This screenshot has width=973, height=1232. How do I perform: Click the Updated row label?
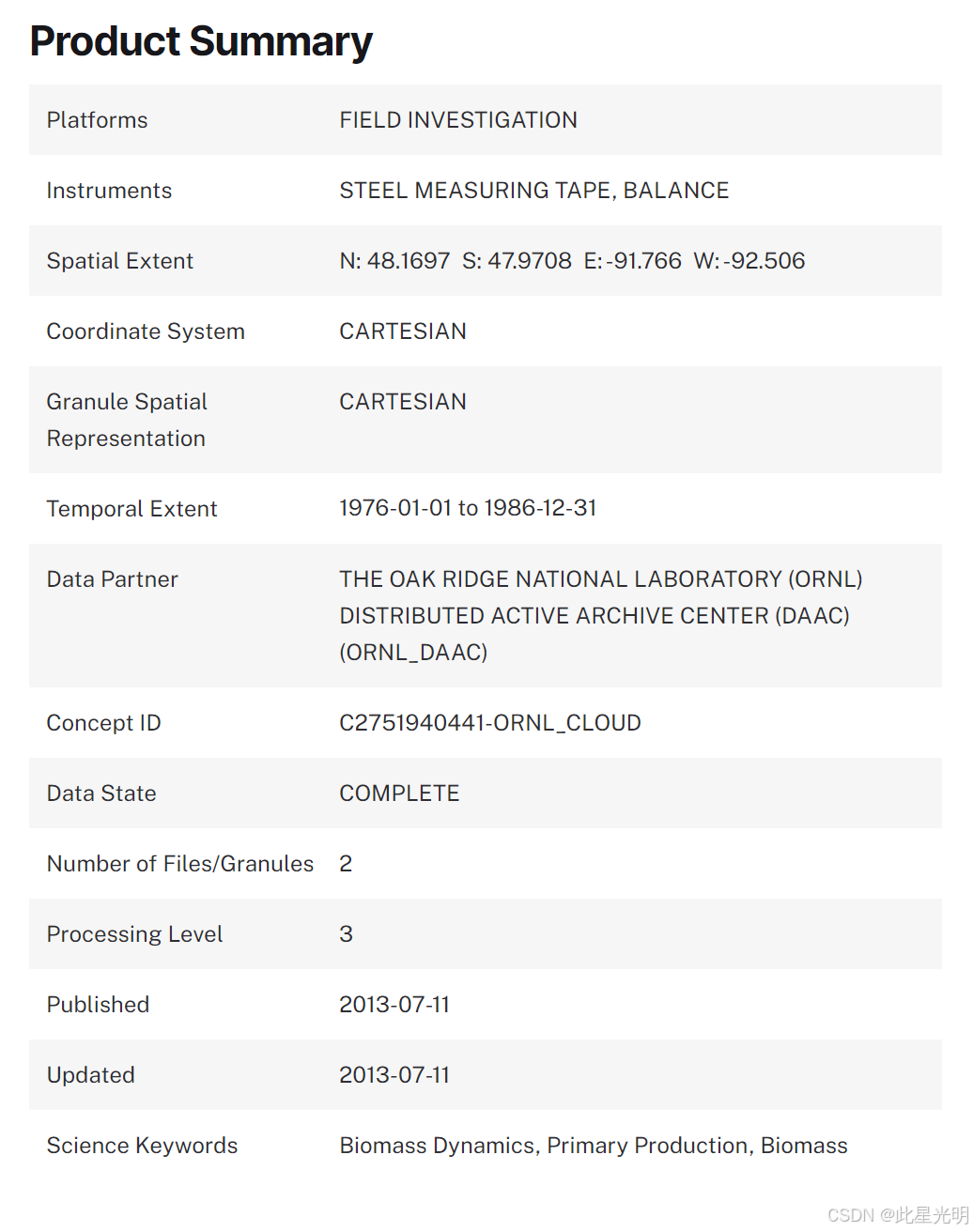(91, 1075)
